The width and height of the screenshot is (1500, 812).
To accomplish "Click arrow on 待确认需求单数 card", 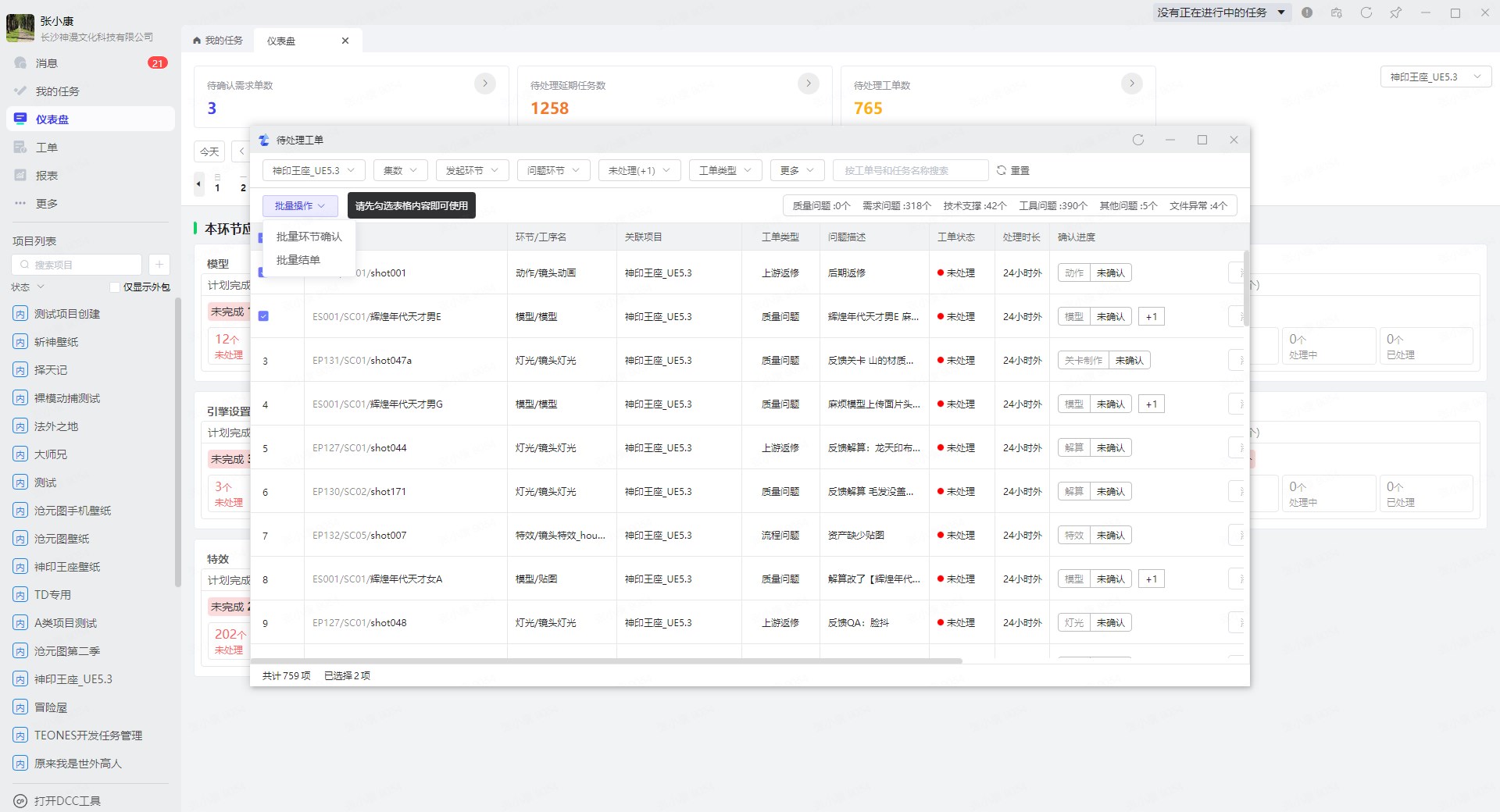I will [485, 84].
